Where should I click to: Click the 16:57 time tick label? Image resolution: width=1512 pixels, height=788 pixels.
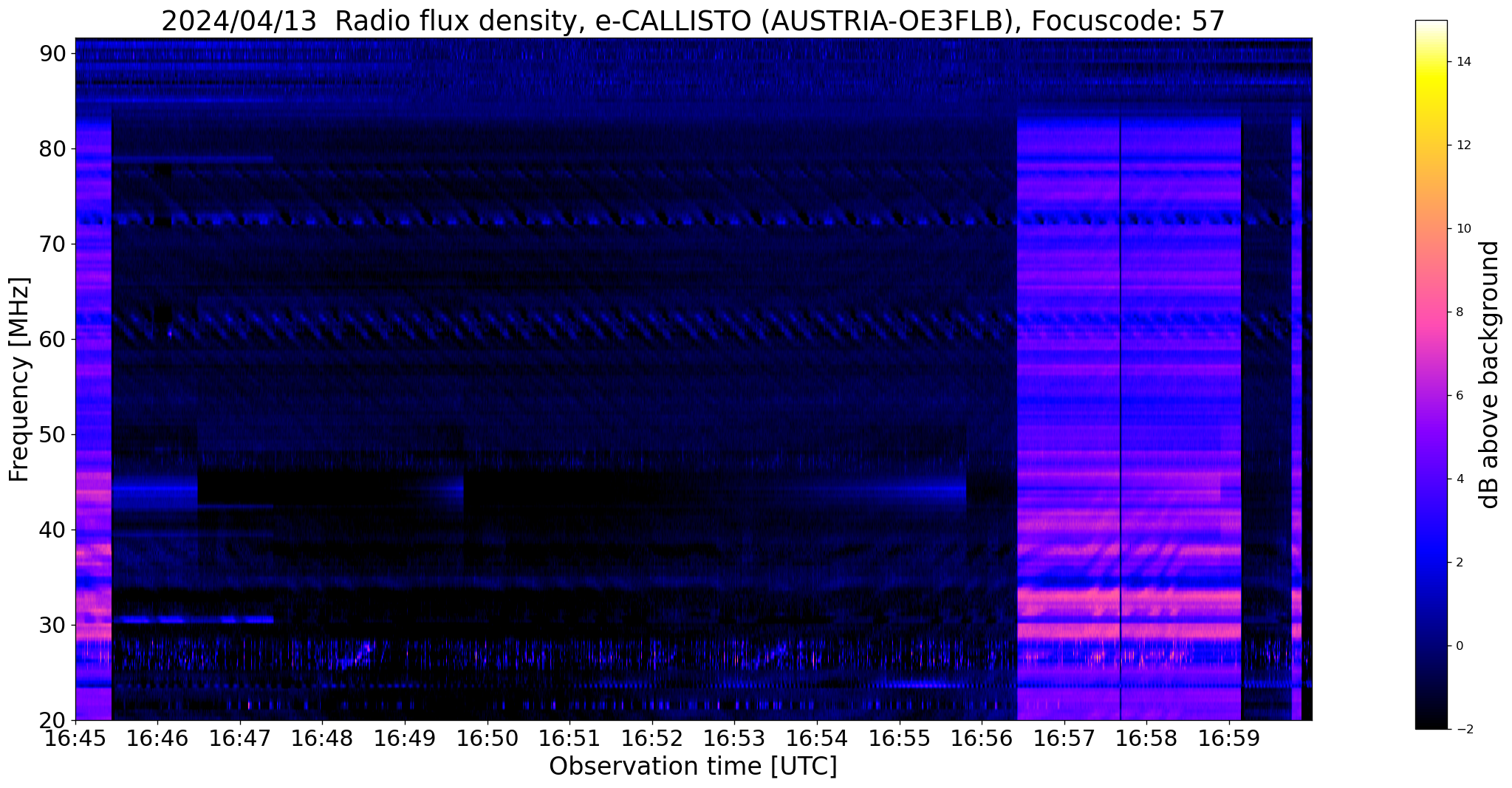(1064, 739)
